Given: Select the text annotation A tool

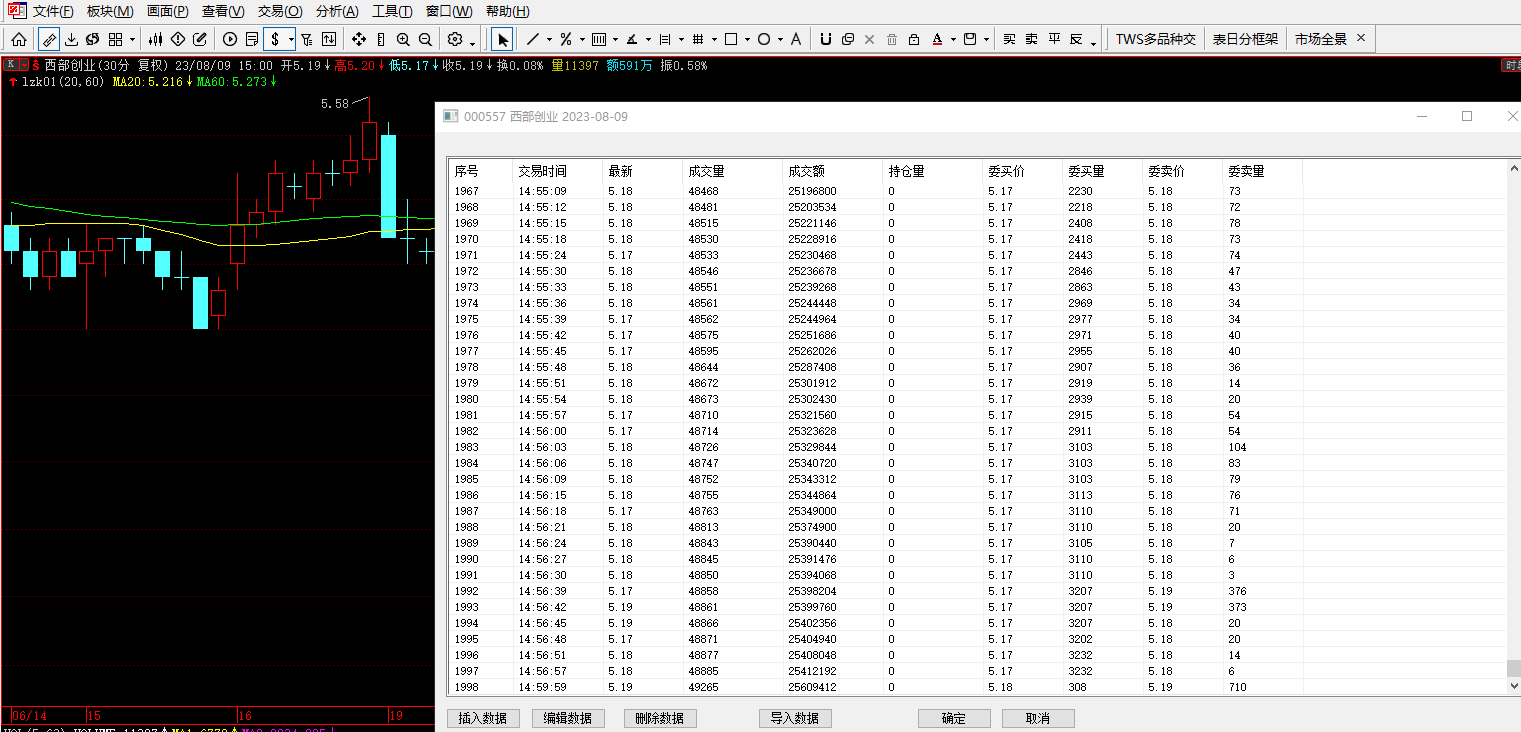Looking at the screenshot, I should point(796,39).
